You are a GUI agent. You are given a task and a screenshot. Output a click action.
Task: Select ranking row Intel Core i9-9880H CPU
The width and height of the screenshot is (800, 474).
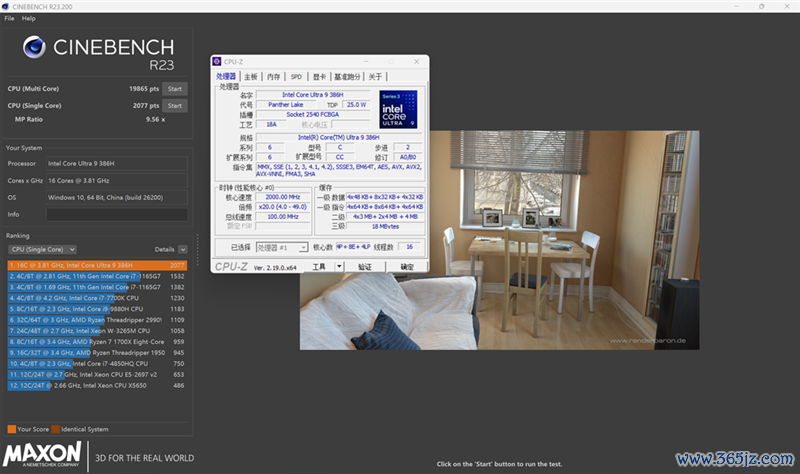(x=97, y=309)
